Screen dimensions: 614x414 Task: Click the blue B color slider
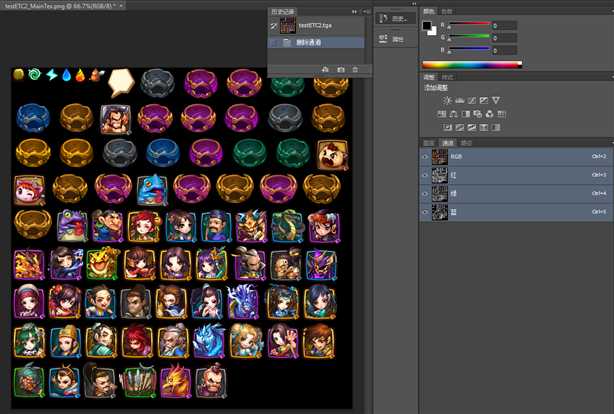coord(469,49)
